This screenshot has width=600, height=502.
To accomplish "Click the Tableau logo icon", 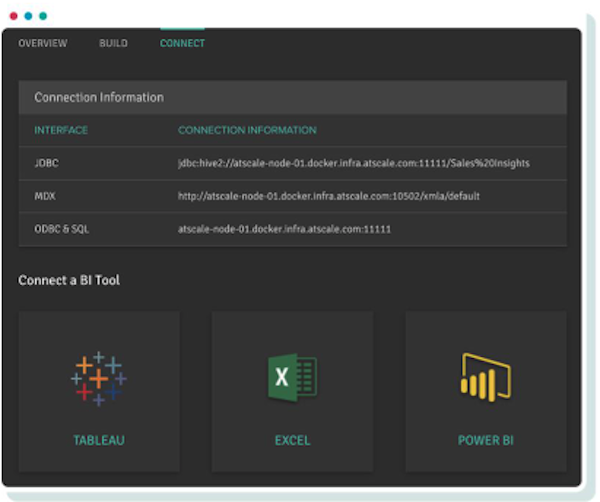I will (x=99, y=378).
